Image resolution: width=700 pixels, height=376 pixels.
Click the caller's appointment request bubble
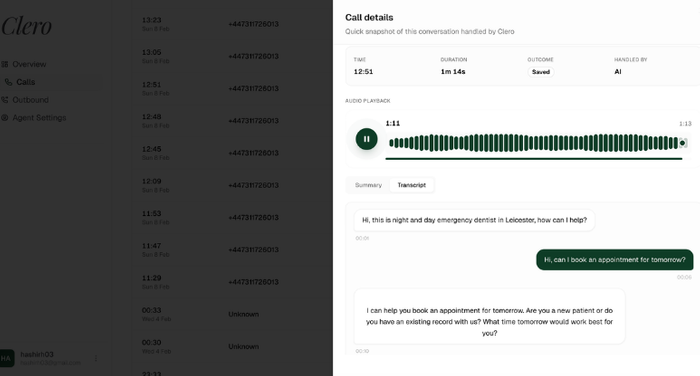[614, 260]
